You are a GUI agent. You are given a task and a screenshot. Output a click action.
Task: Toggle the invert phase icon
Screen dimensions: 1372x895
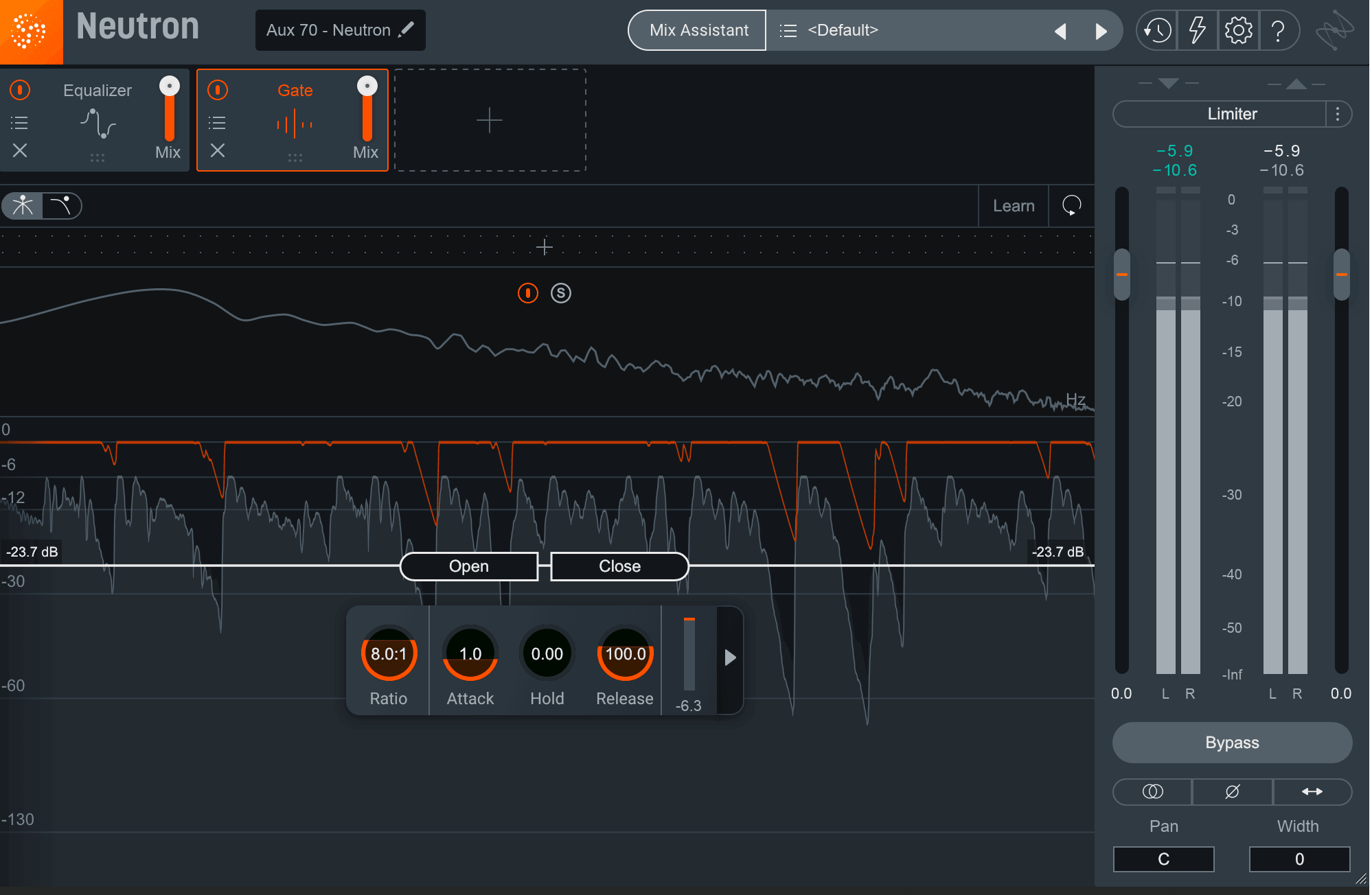click(1233, 791)
